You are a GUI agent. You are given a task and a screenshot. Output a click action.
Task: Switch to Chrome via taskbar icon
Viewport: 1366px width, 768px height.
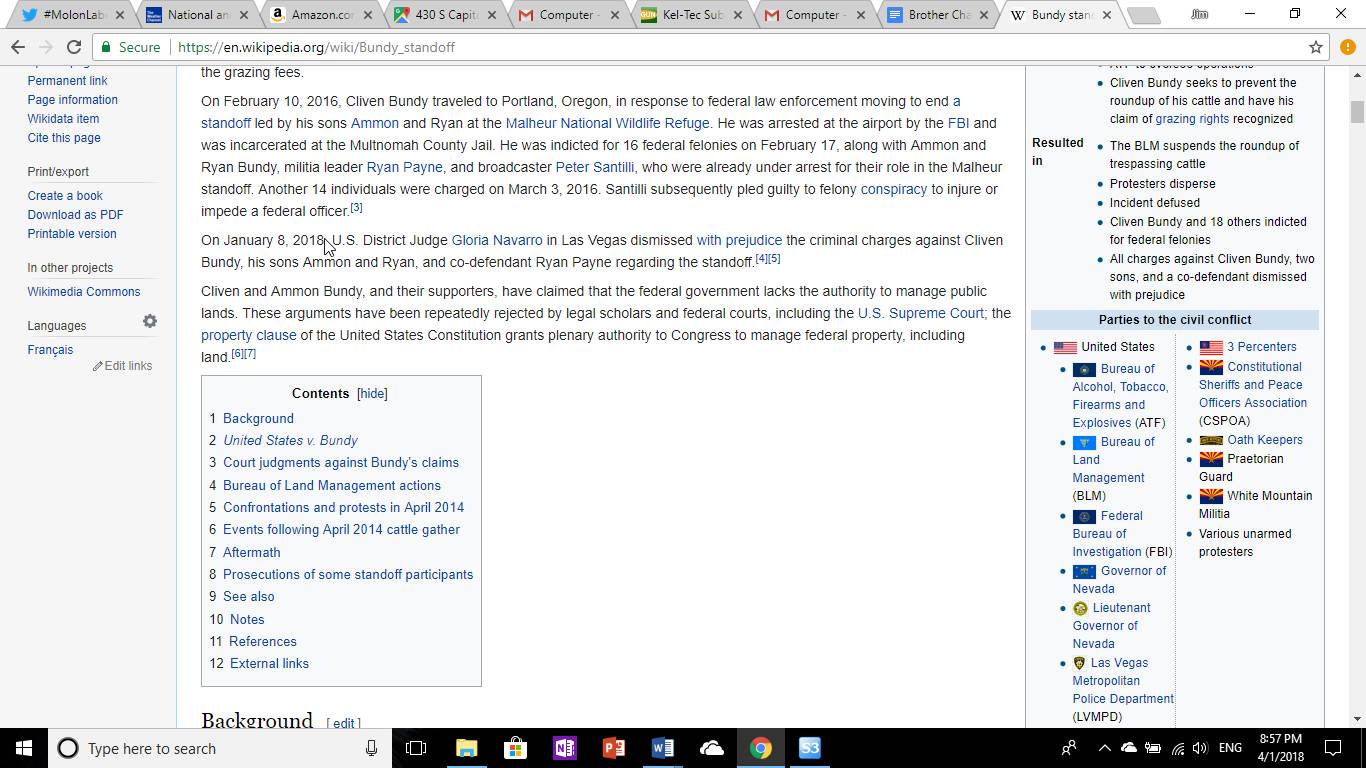[760, 748]
